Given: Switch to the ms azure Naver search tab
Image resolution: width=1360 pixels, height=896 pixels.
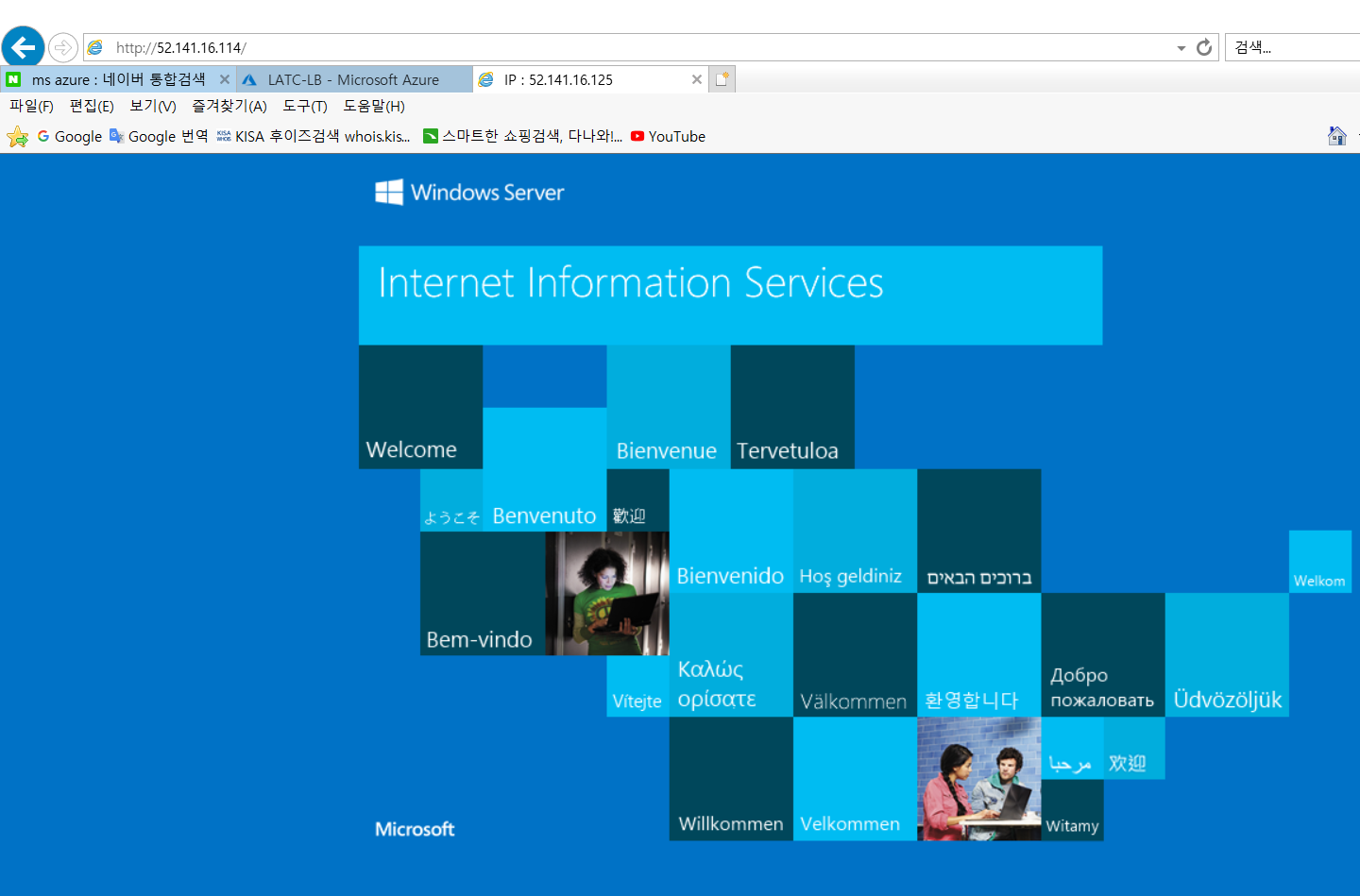Looking at the screenshot, I should pos(118,79).
